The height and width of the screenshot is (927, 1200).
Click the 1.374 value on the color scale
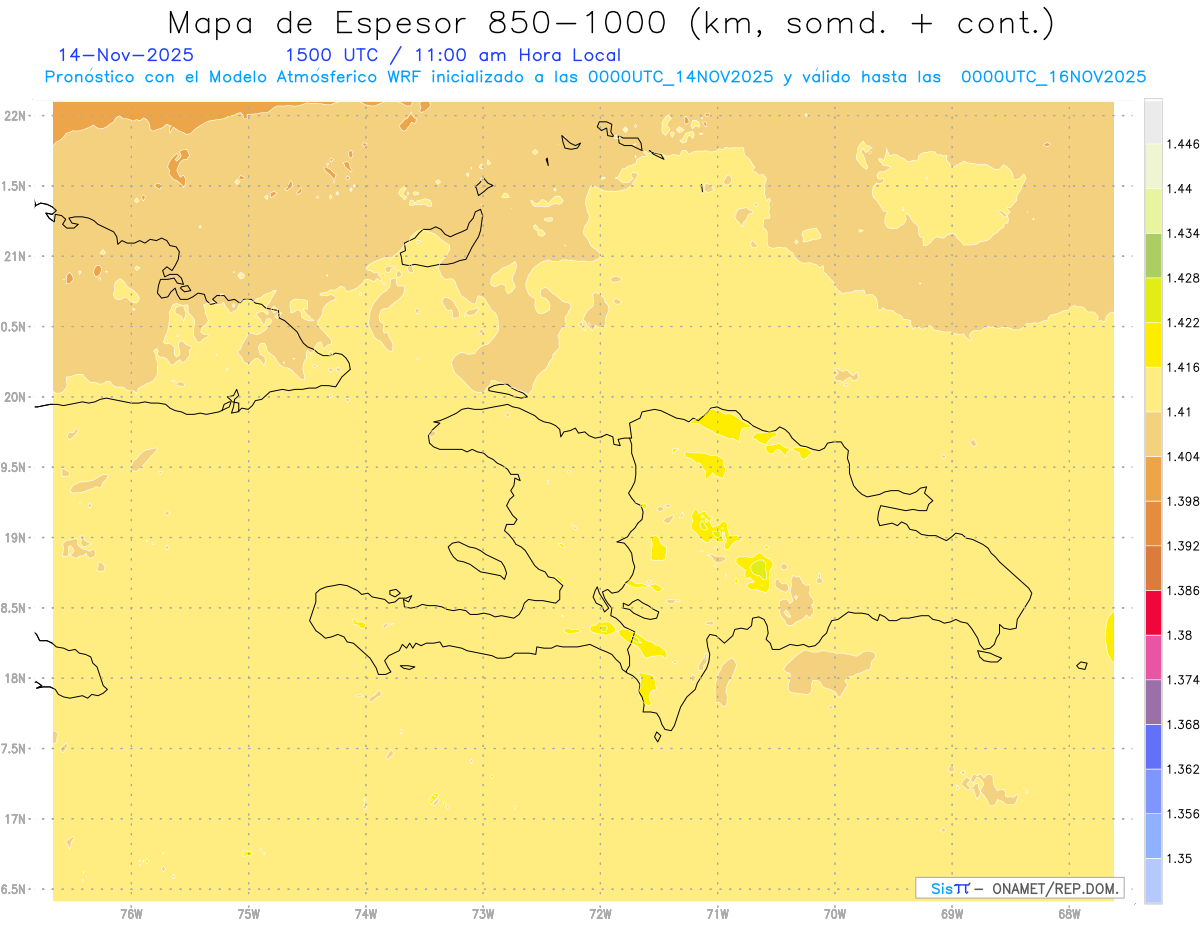point(1183,679)
